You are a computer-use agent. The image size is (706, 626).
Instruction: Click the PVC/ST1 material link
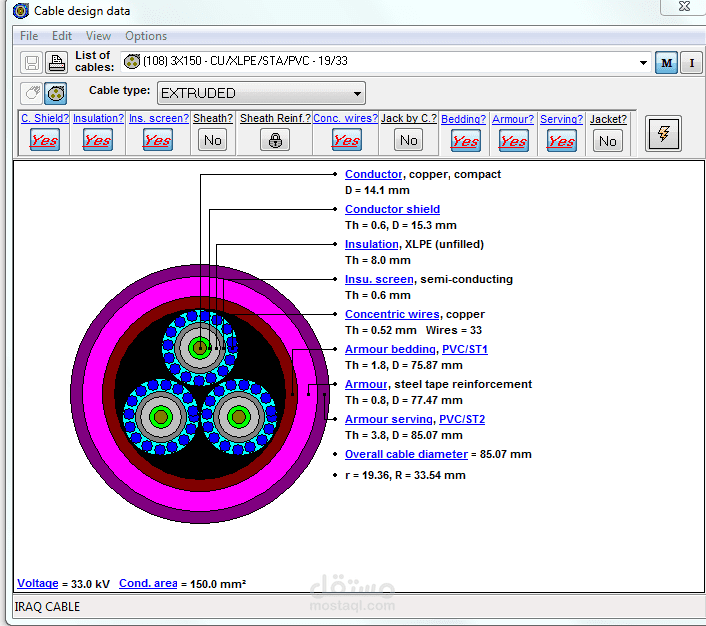click(465, 349)
